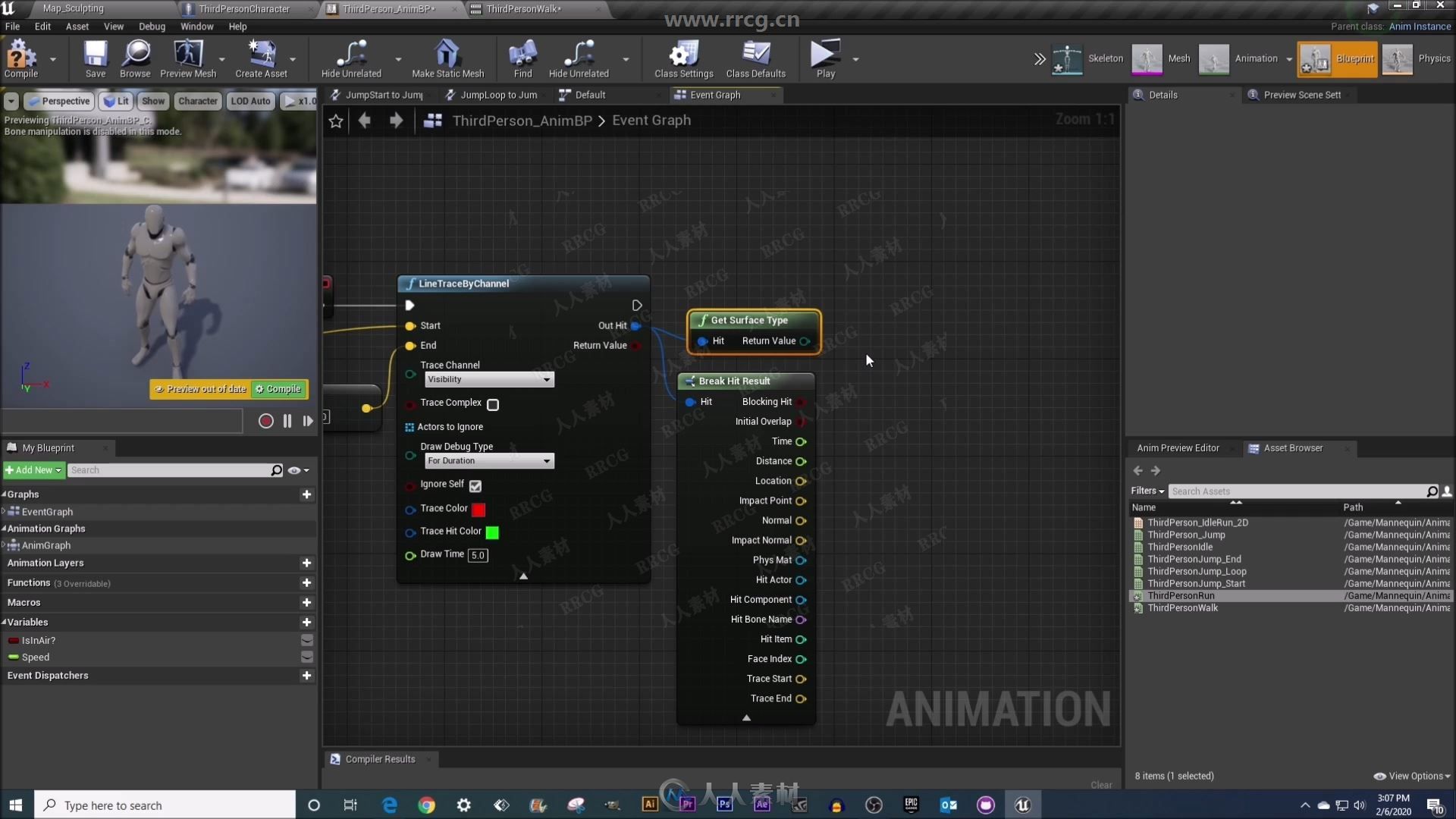
Task: Open the Window menu
Action: (196, 27)
